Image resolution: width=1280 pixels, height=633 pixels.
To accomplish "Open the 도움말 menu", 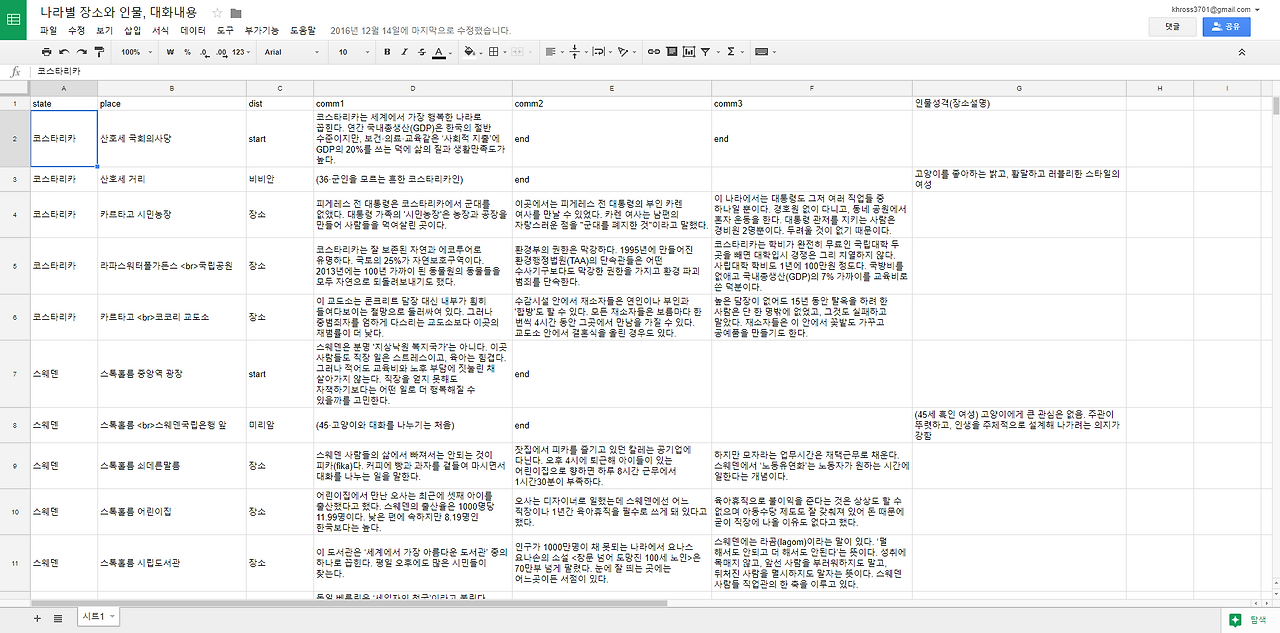I will (x=303, y=31).
